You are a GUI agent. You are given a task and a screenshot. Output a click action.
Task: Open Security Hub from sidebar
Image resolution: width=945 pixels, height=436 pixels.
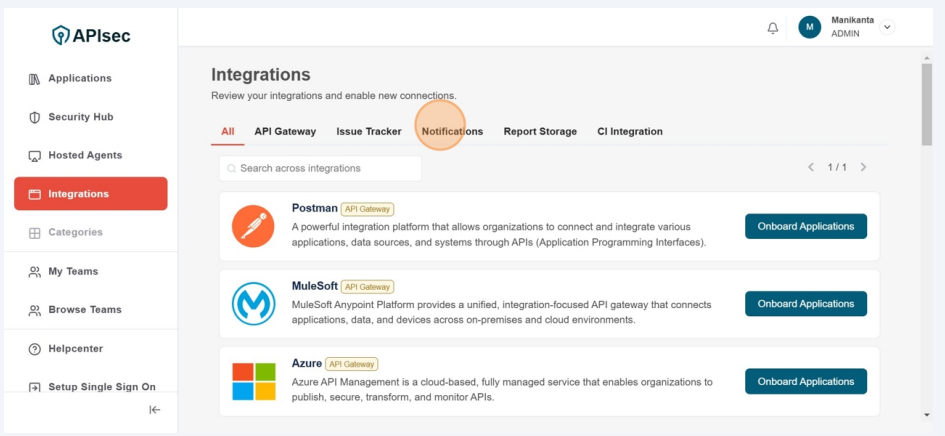click(x=80, y=117)
